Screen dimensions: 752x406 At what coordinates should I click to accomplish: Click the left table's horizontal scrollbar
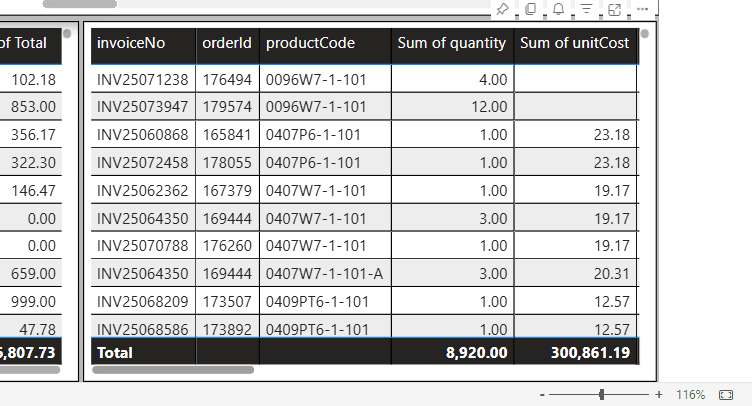pos(30,370)
